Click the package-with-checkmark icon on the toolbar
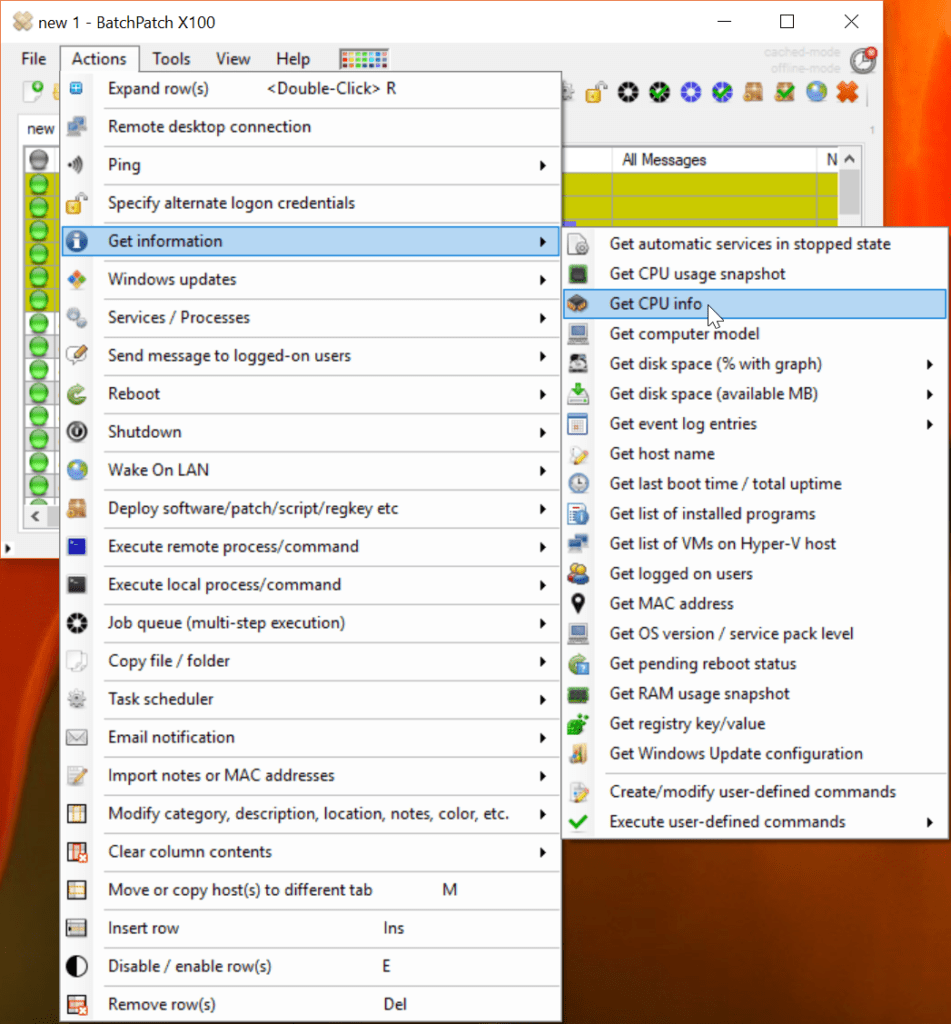Screen dimensions: 951x1024 click(784, 93)
